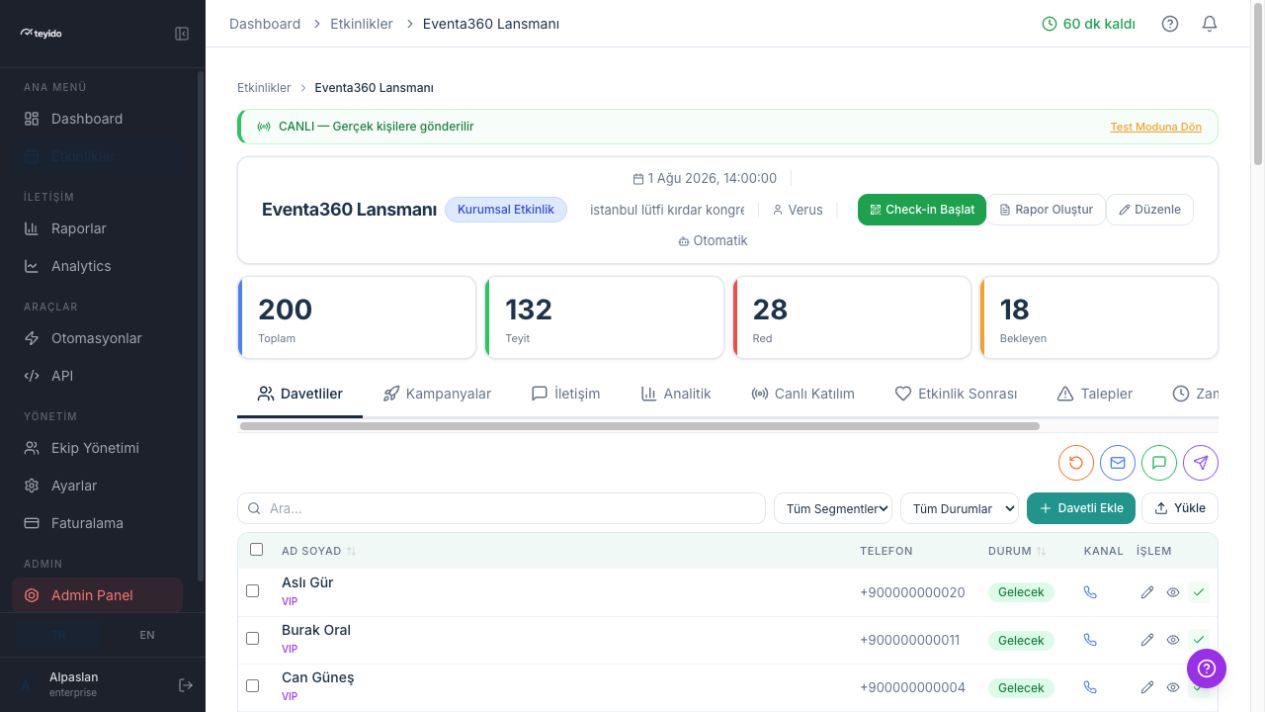
Task: Open the notifications bell
Action: point(1210,23)
